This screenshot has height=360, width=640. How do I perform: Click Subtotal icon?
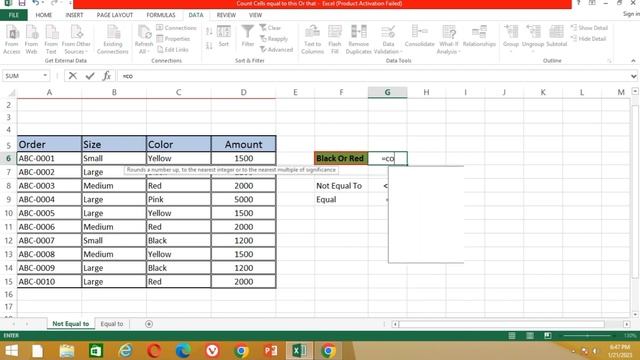coord(556,36)
